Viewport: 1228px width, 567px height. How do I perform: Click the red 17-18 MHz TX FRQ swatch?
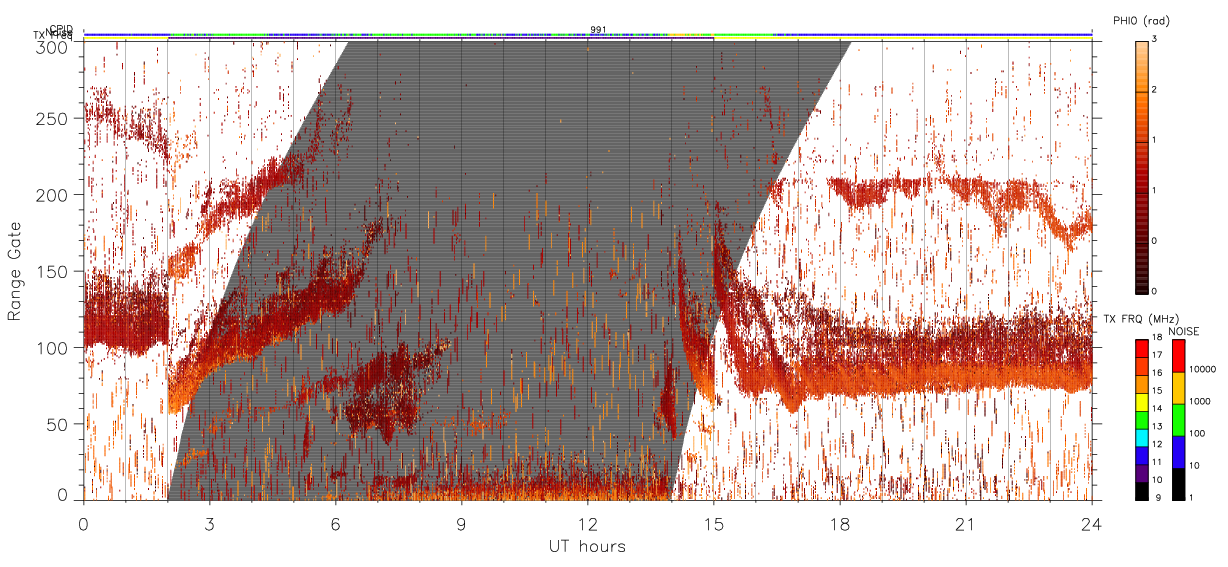pos(1142,349)
